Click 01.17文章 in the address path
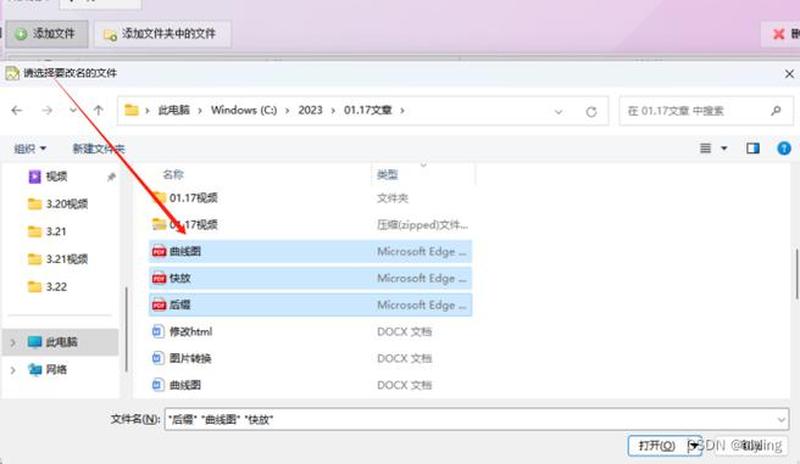Screen dimensions: 800x464 [368, 110]
